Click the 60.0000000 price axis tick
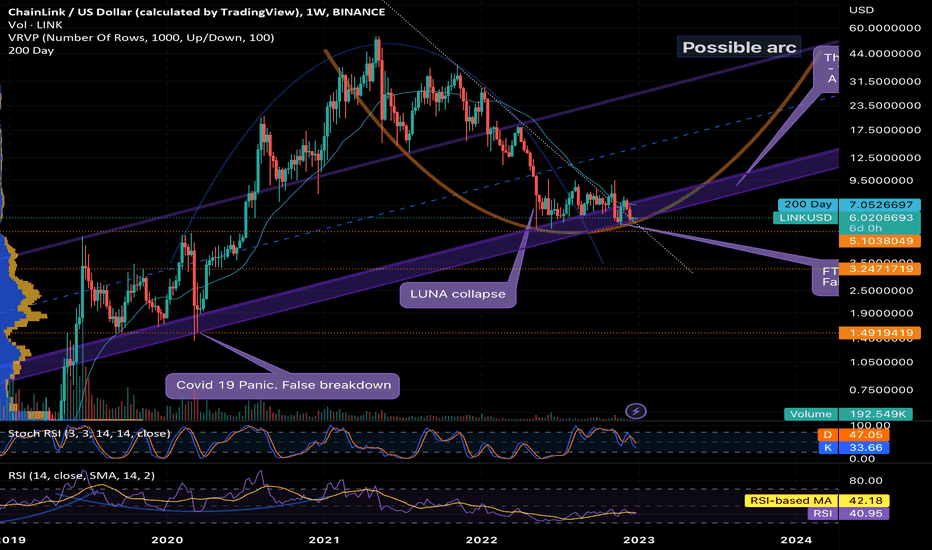This screenshot has height=550, width=932. coord(885,28)
